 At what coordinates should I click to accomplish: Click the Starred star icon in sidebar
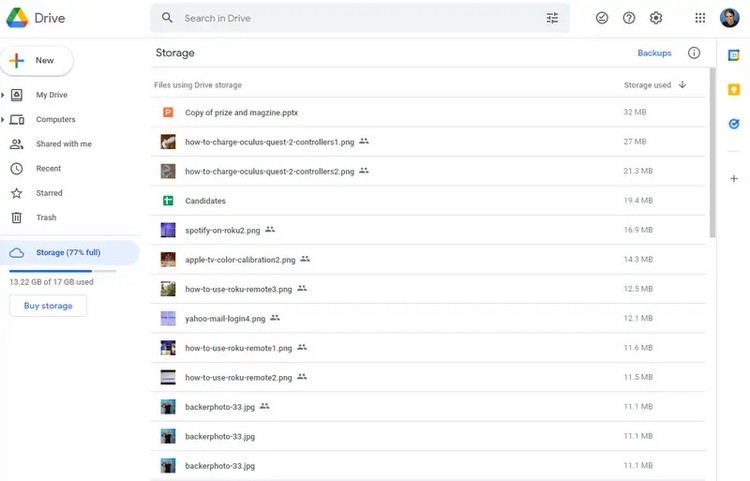point(16,193)
